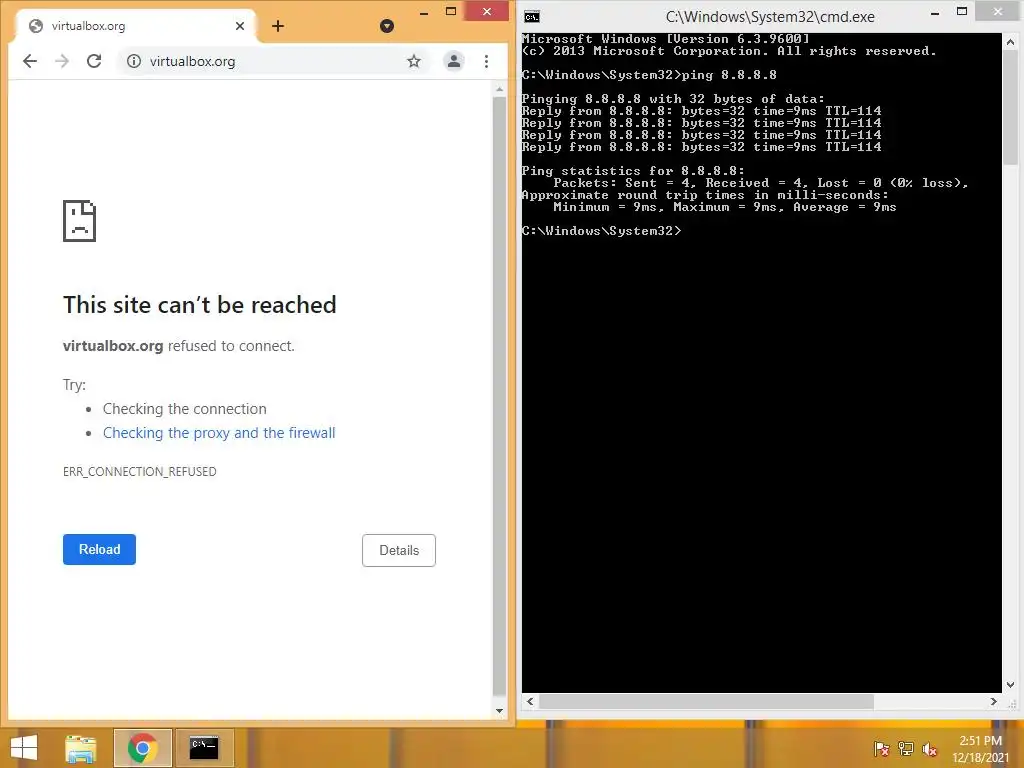Open new tab with plus icon

click(278, 26)
